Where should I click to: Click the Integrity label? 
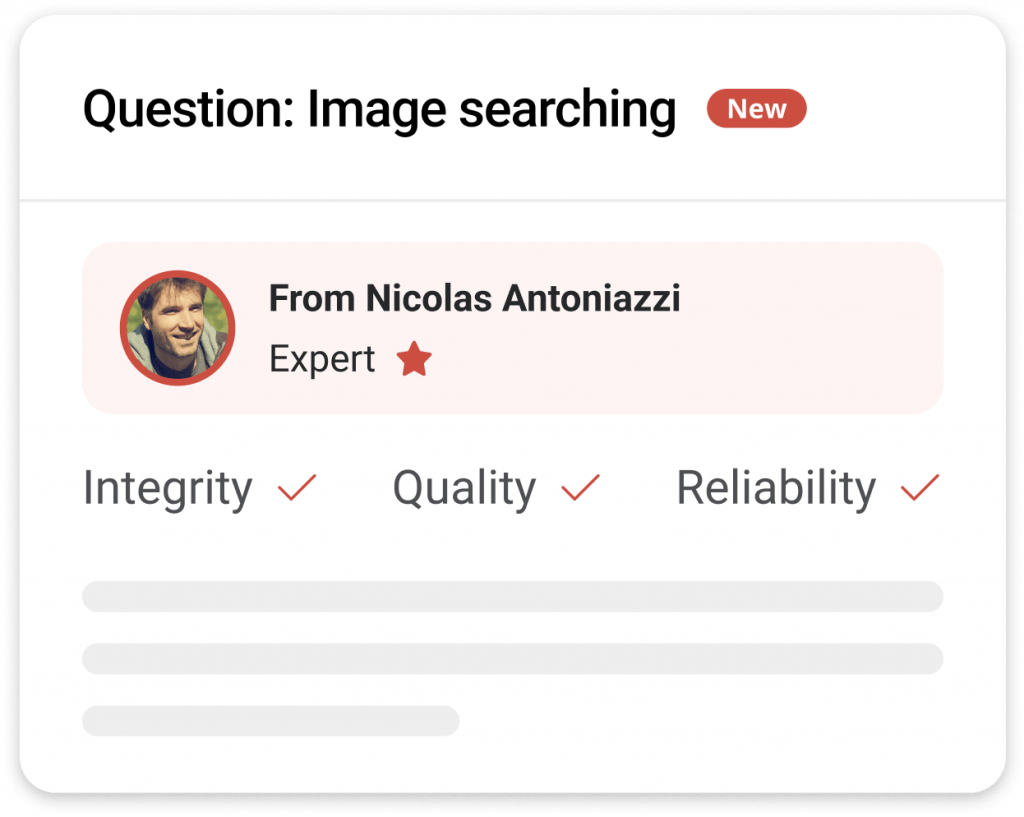pyautogui.click(x=167, y=489)
